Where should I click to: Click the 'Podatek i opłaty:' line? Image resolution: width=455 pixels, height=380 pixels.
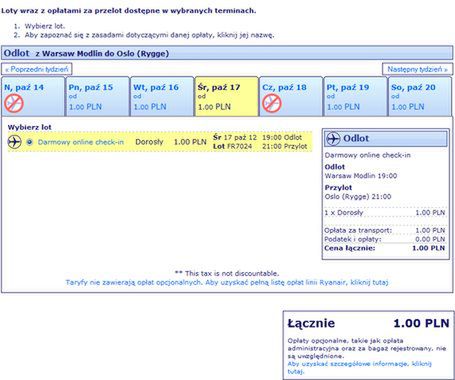click(385, 239)
